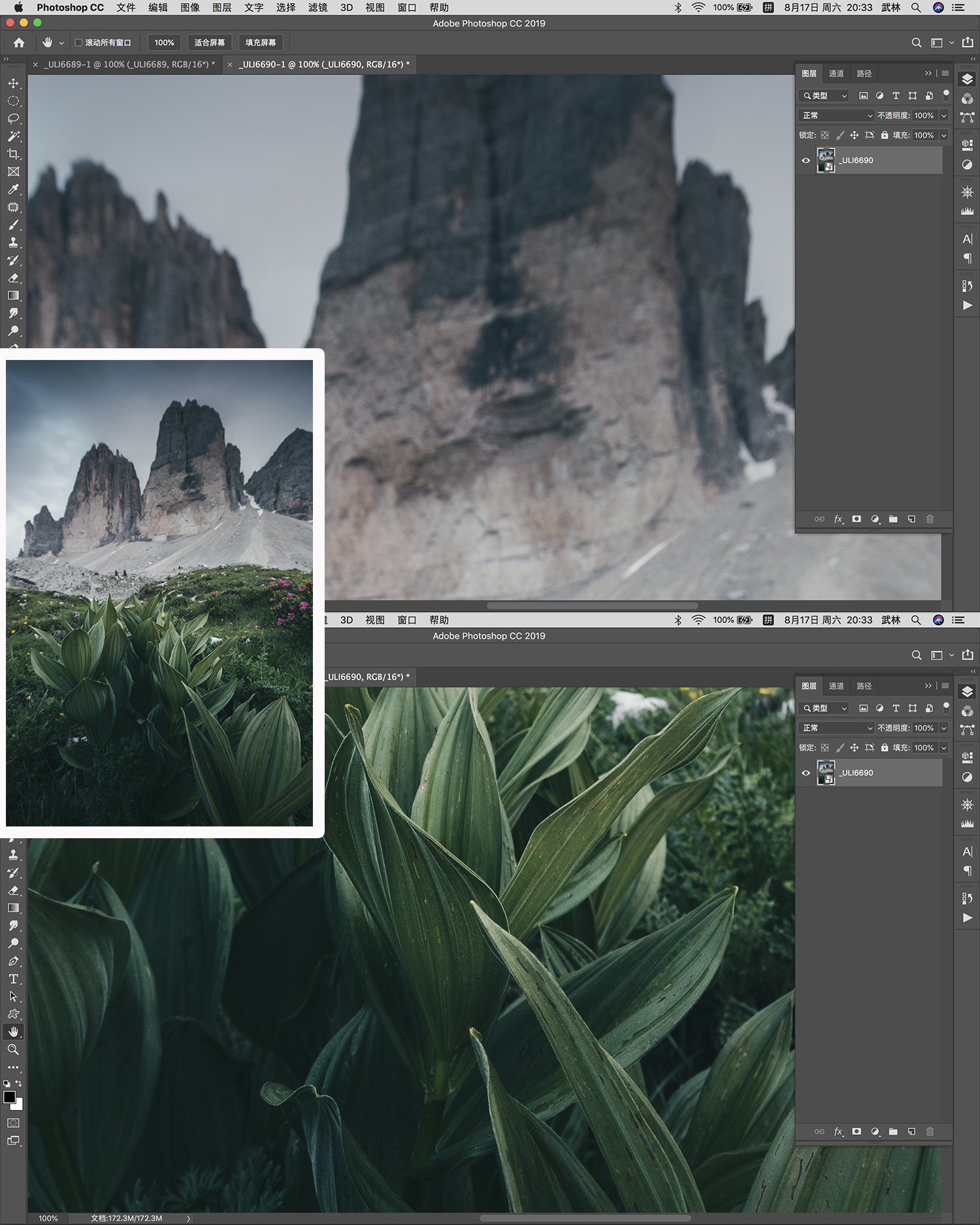
Task: Open 正常 blend mode dropdown in lower Layers panel
Action: (x=837, y=728)
